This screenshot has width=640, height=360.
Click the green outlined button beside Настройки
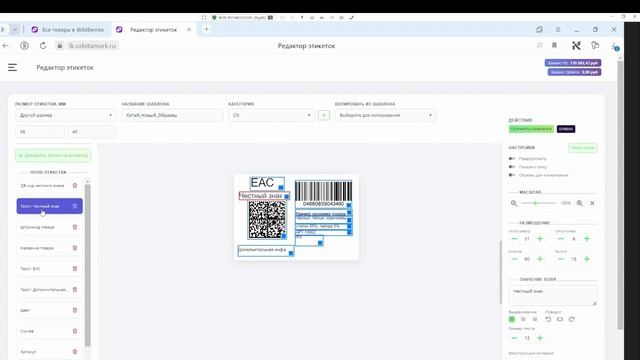pos(583,148)
